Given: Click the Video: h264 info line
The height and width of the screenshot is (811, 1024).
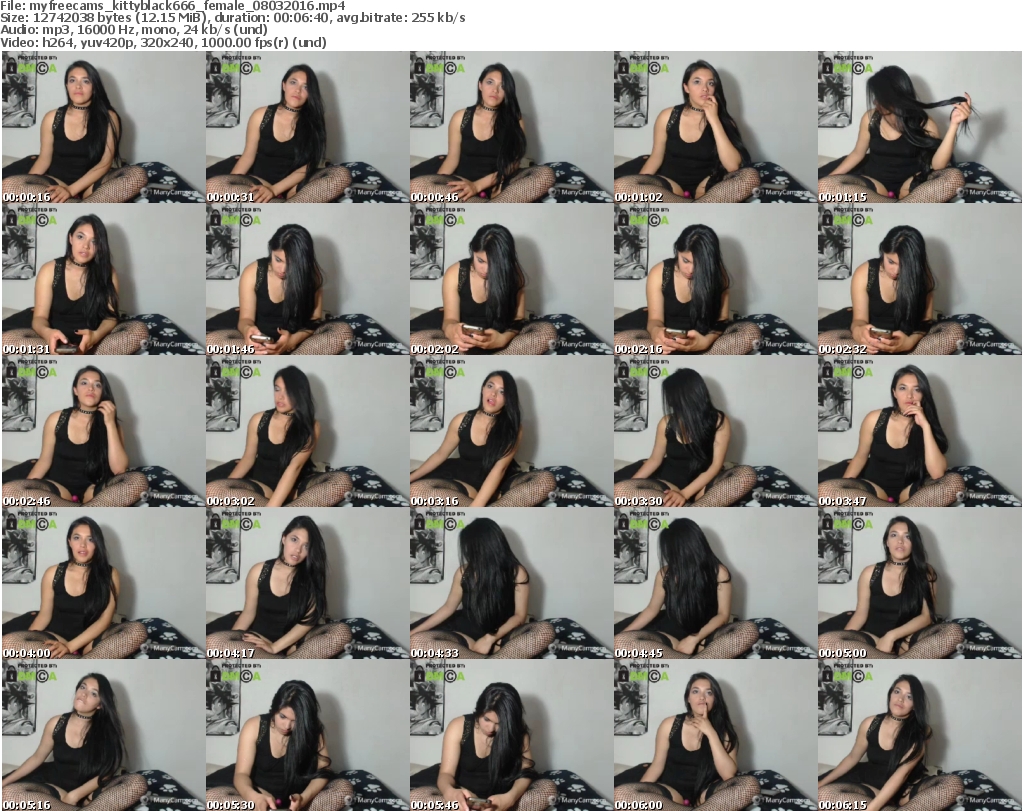Looking at the screenshot, I should click(x=163, y=42).
